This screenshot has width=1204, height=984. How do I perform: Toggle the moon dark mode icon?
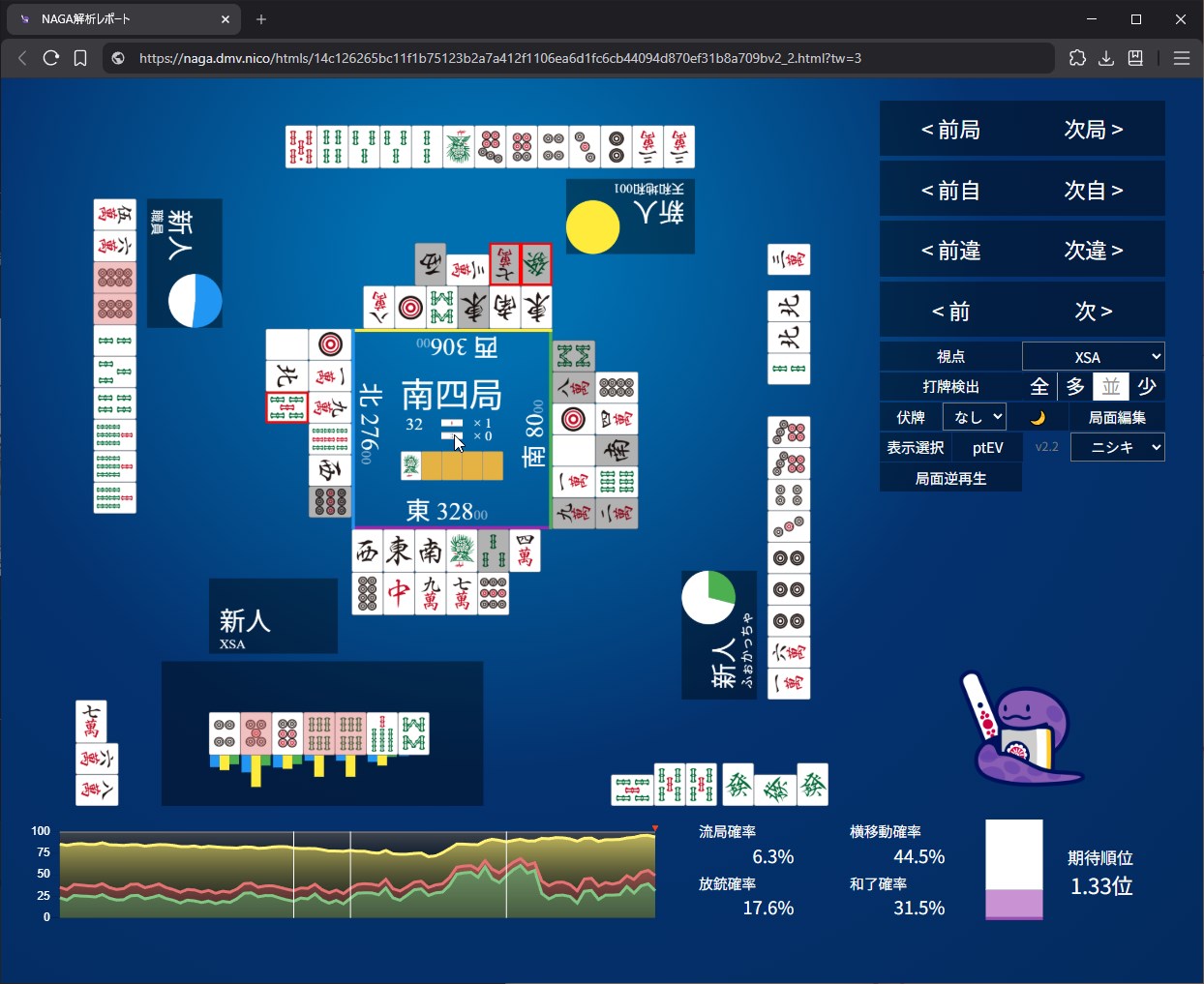[1038, 417]
